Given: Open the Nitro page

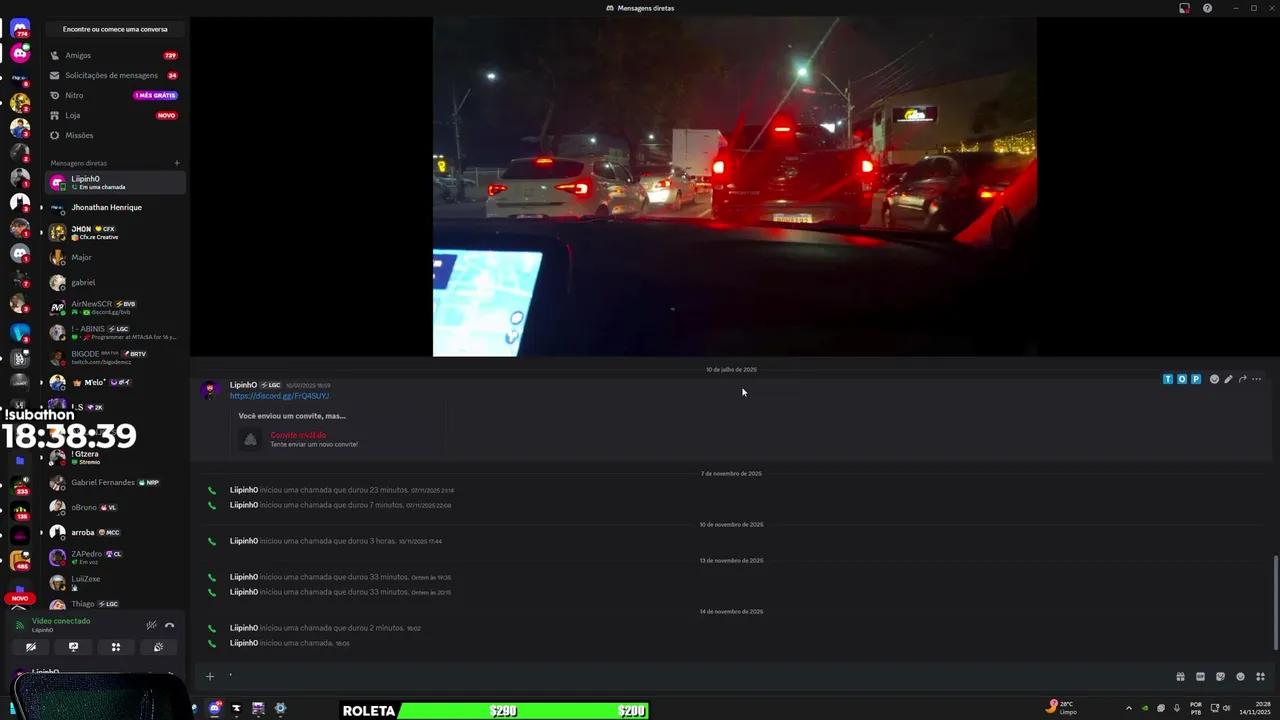Looking at the screenshot, I should pos(115,95).
